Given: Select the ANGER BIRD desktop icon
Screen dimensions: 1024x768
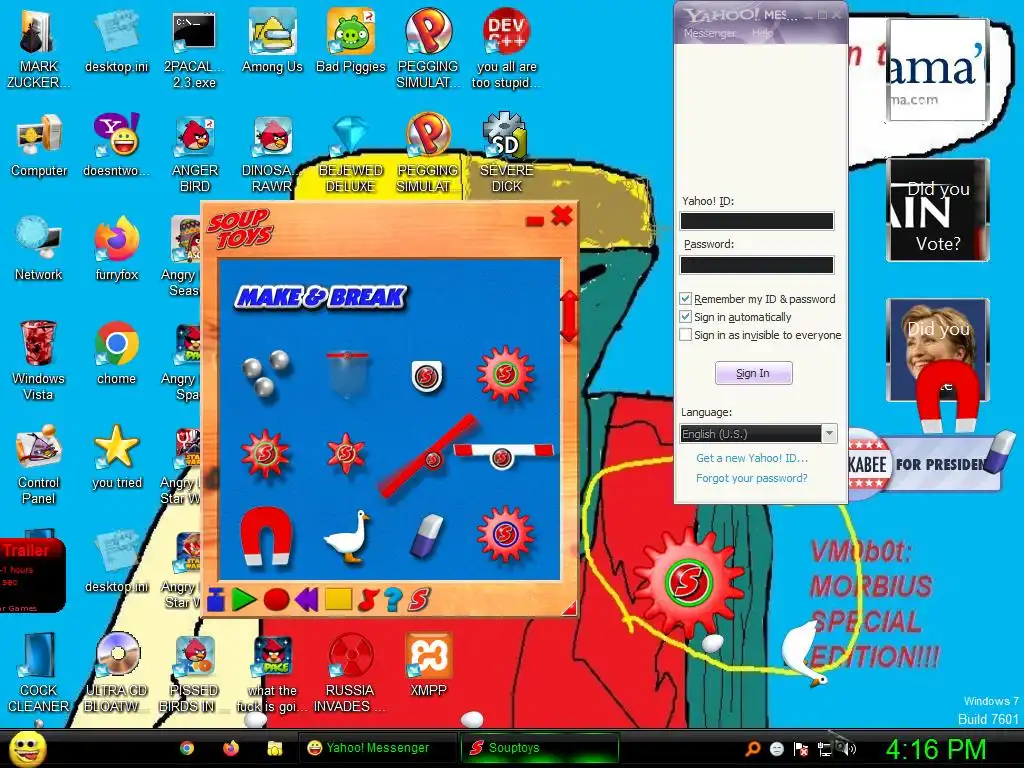Looking at the screenshot, I should (194, 153).
